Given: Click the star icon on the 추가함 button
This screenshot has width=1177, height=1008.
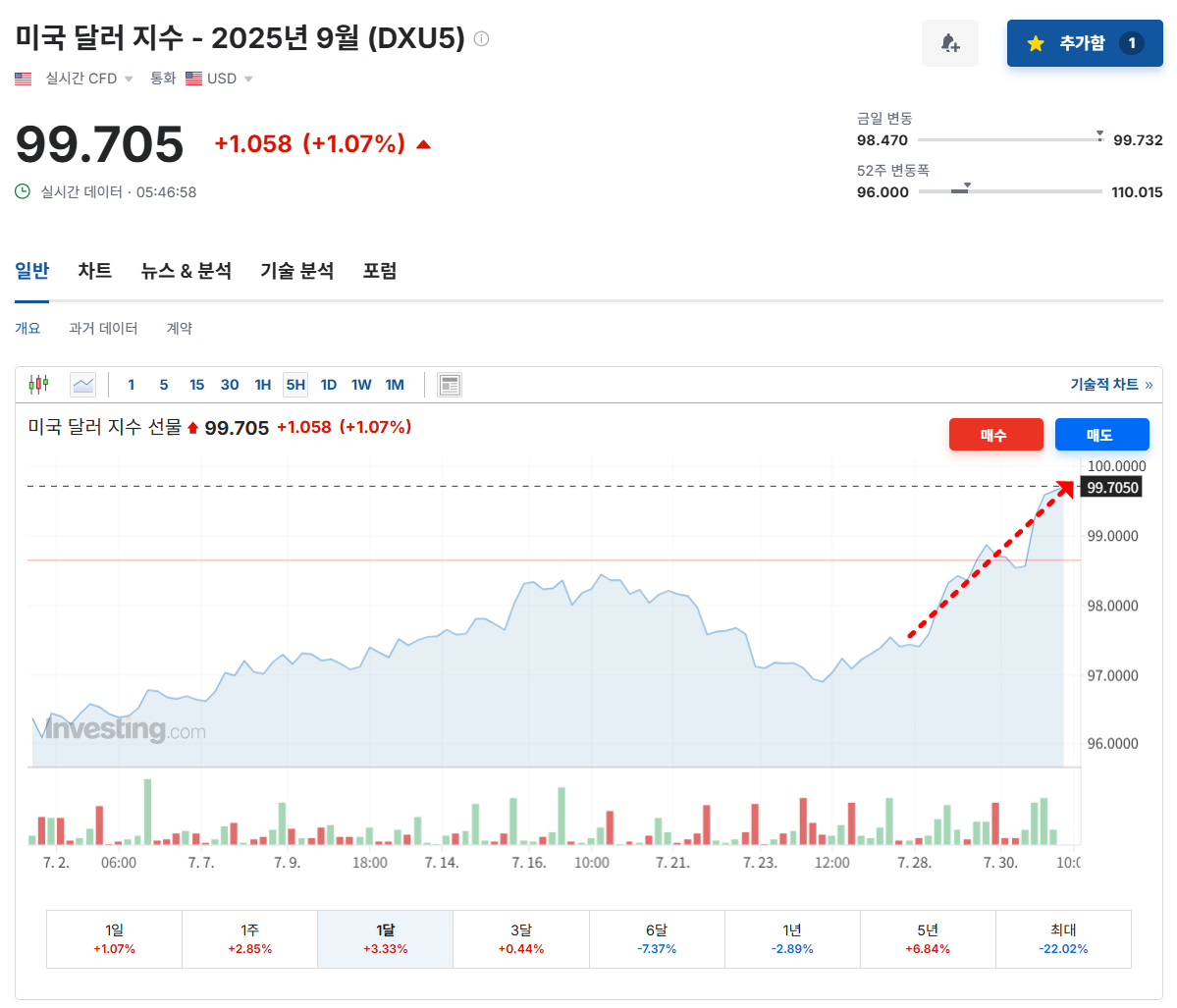Looking at the screenshot, I should coord(1037,43).
